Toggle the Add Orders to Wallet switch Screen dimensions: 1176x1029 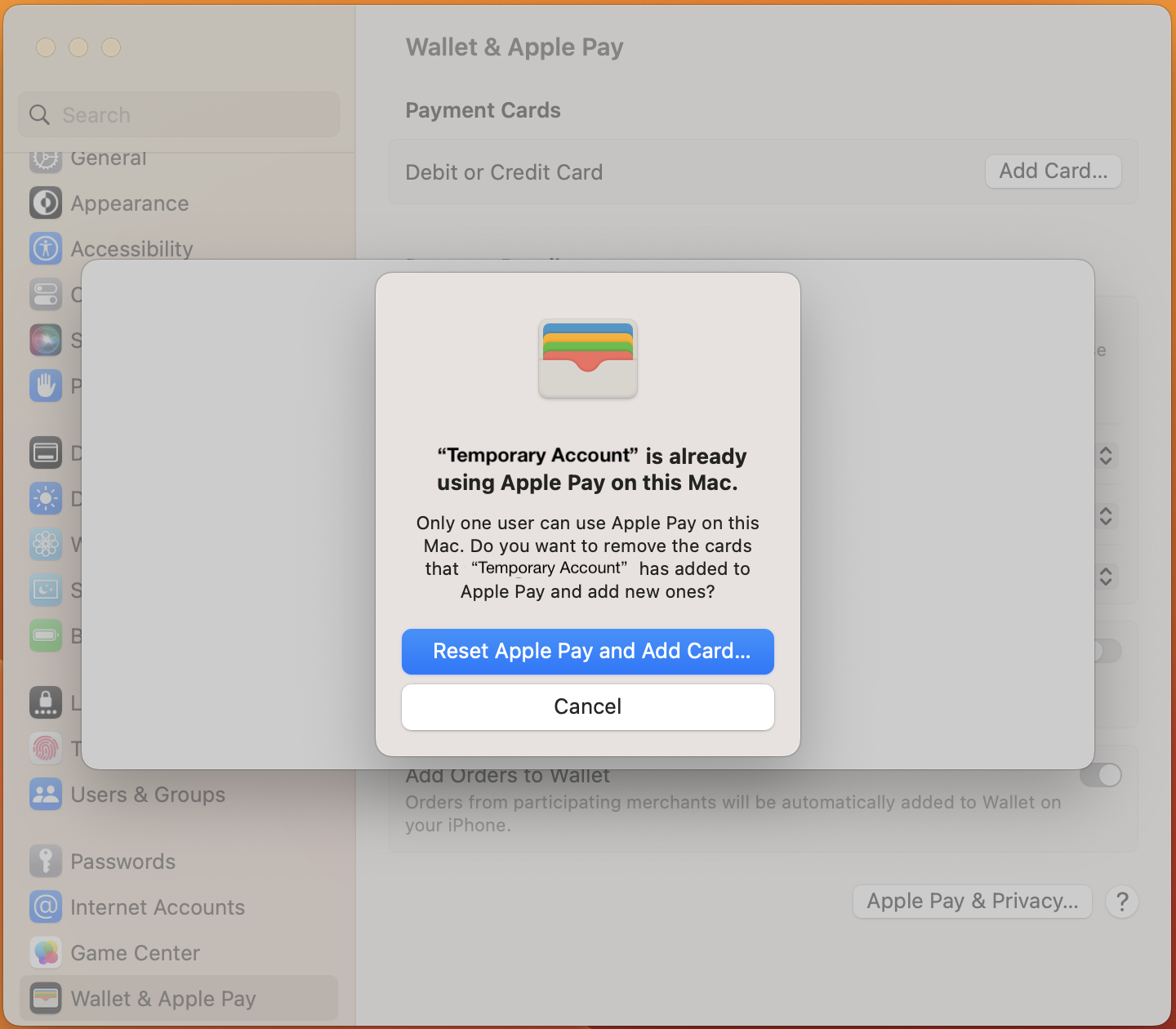[x=1101, y=775]
